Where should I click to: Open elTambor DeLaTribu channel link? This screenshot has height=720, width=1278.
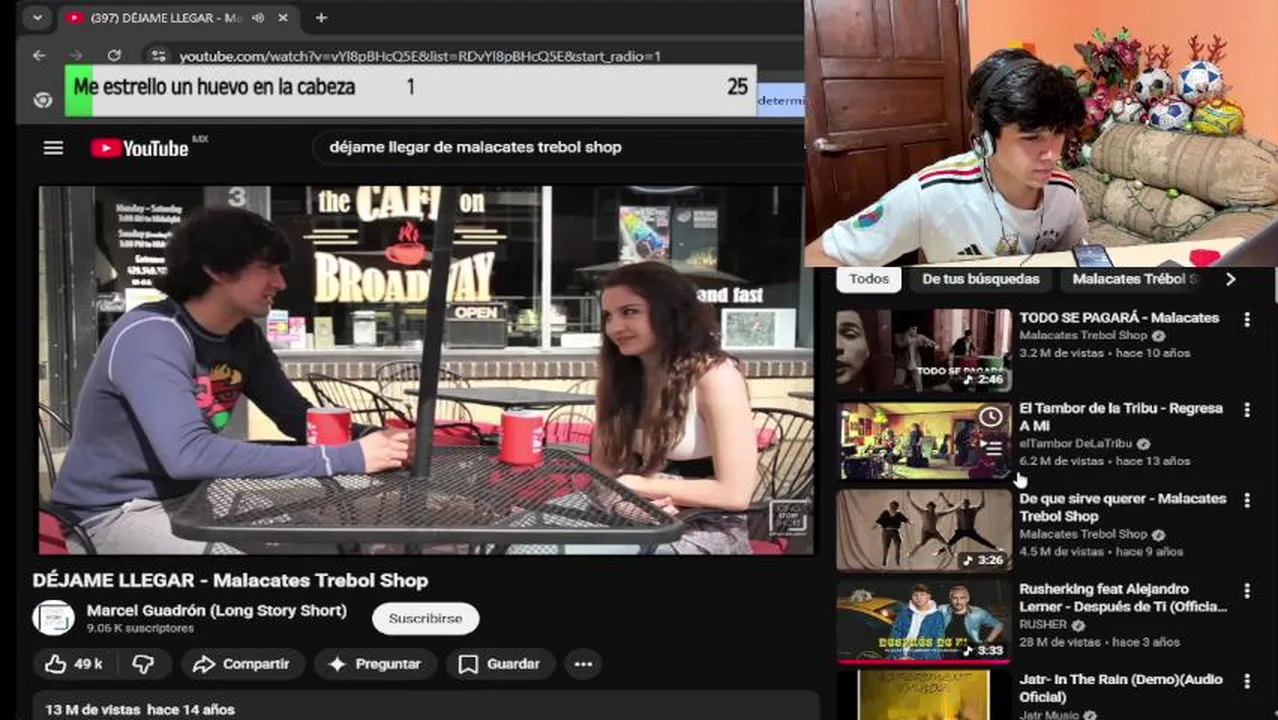point(1077,444)
